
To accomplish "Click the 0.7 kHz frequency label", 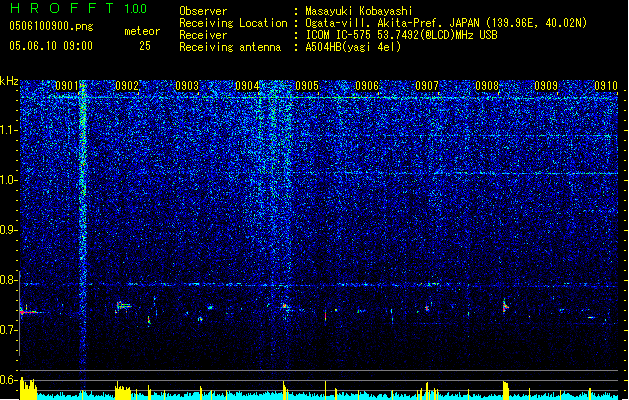I will pos(9,330).
